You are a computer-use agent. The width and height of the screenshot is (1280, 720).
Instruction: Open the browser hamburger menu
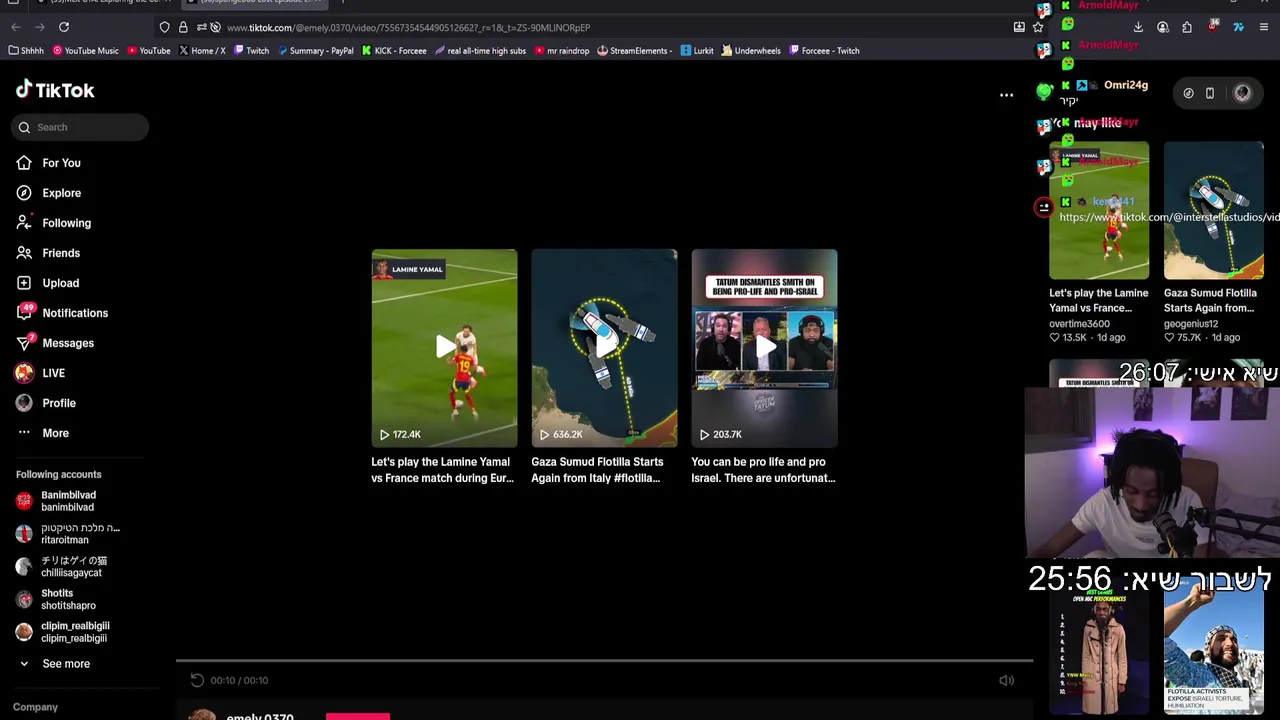[x=1265, y=27]
